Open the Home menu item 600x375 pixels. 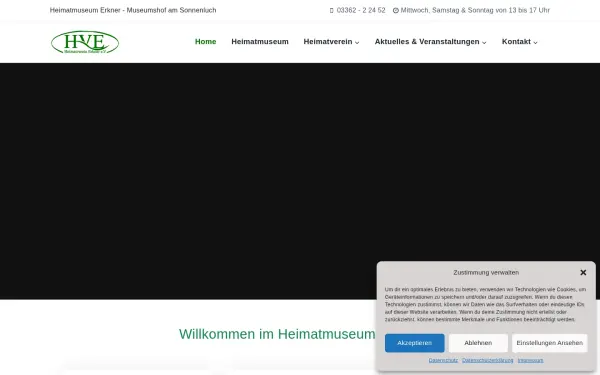pyautogui.click(x=205, y=42)
